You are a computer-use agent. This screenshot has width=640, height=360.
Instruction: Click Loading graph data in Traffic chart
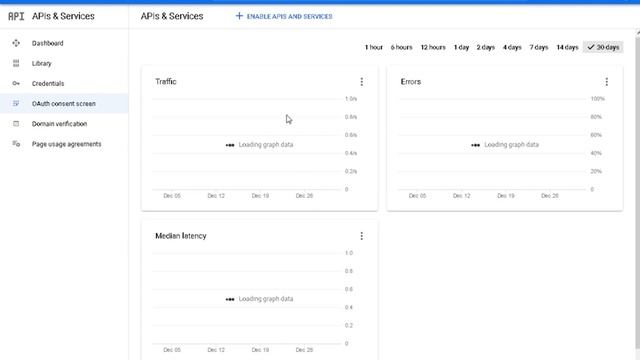266,144
